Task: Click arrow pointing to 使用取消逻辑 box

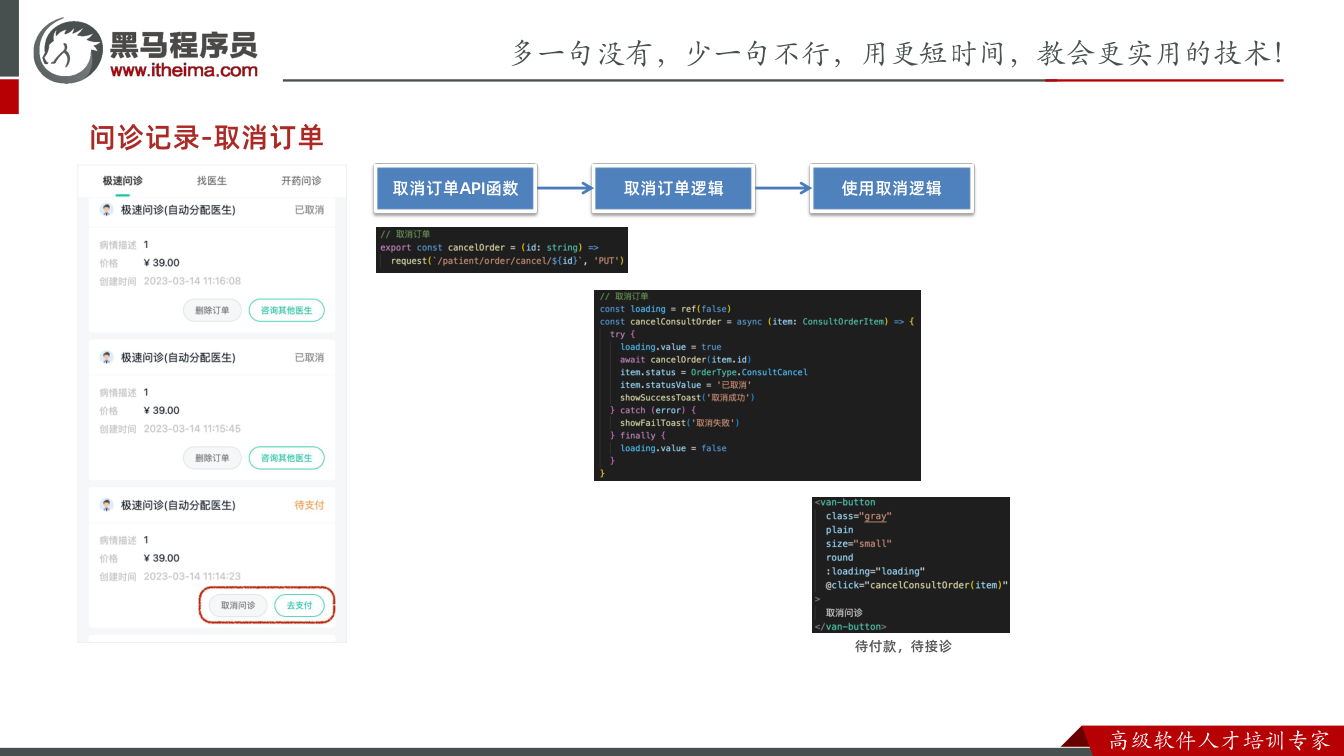Action: [783, 188]
